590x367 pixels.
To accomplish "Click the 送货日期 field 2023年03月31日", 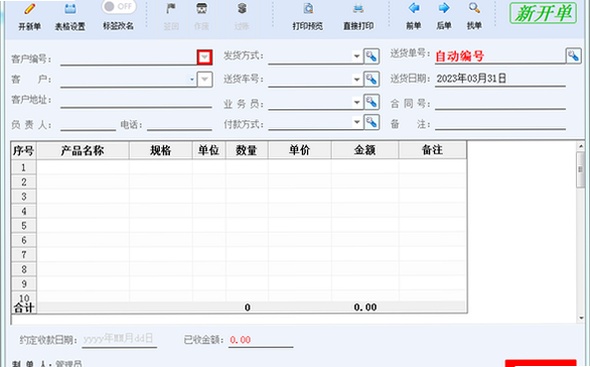I will pos(500,79).
